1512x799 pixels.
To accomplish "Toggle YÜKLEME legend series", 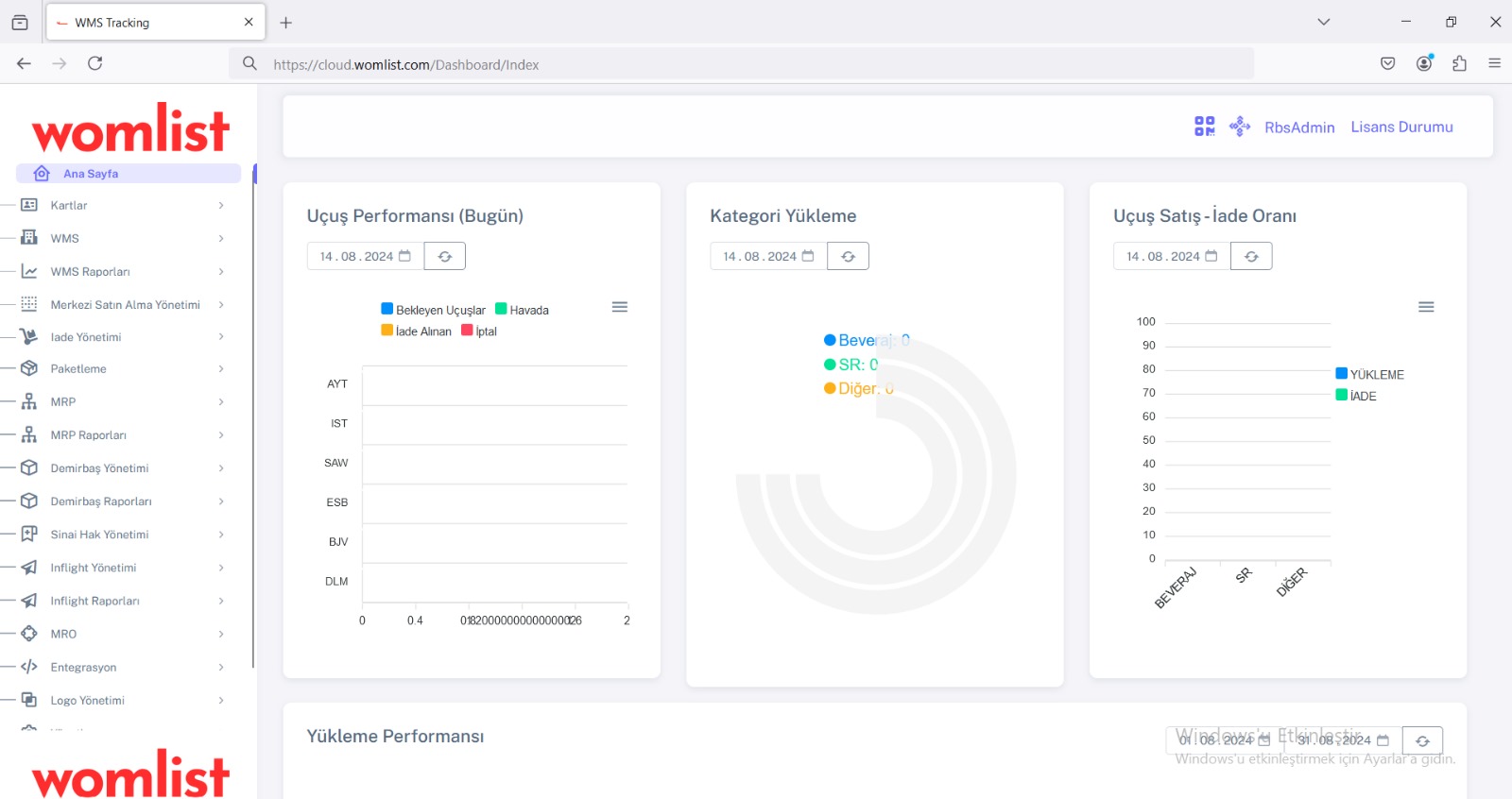I will (x=1369, y=374).
